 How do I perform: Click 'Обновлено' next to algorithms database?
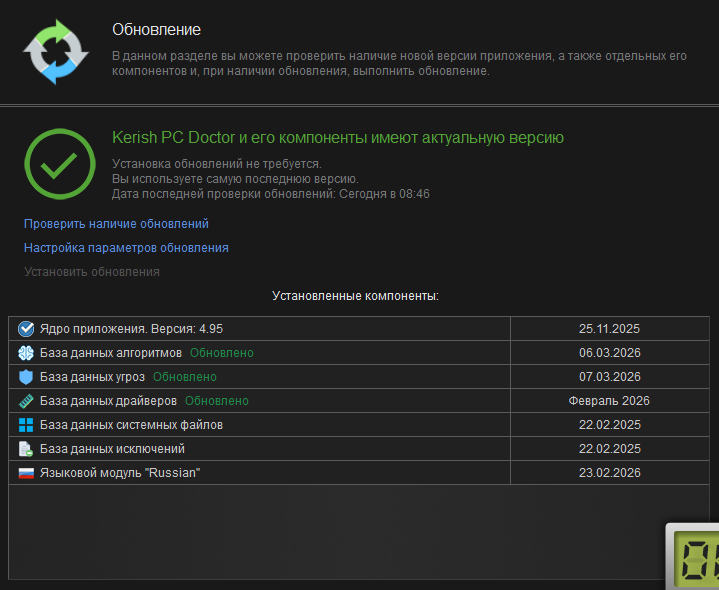(x=222, y=353)
